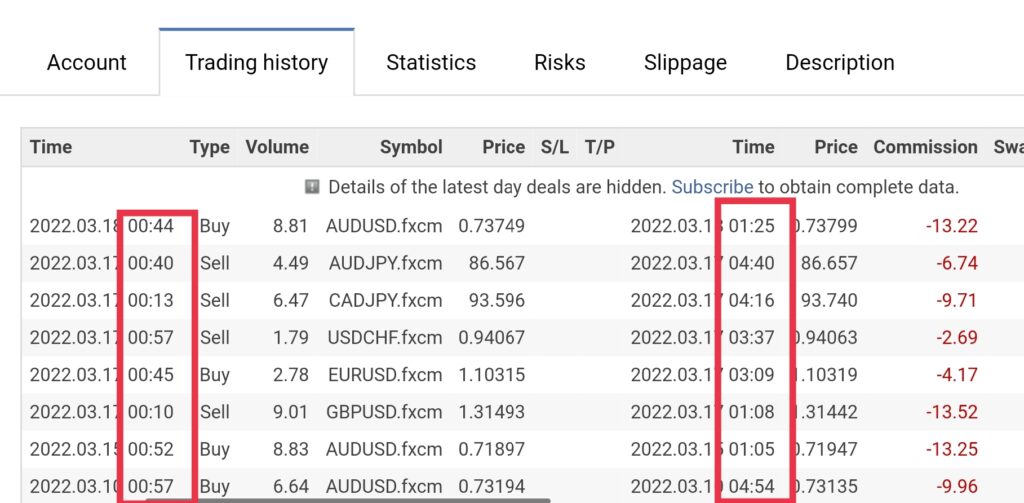The image size is (1024, 503).
Task: Click the 8.83 volume value
Action: coord(290,449)
